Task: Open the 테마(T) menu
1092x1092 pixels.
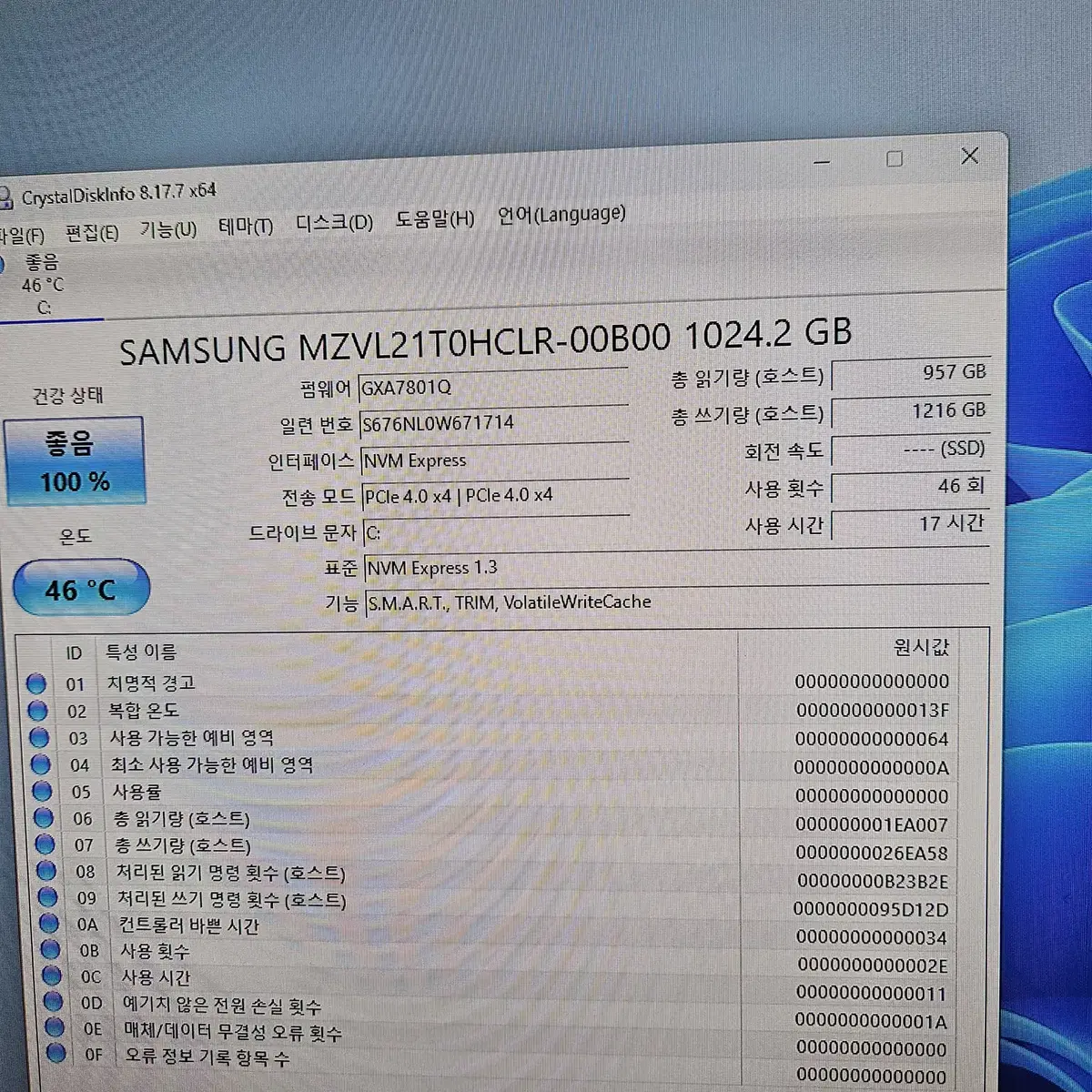Action: [246, 227]
